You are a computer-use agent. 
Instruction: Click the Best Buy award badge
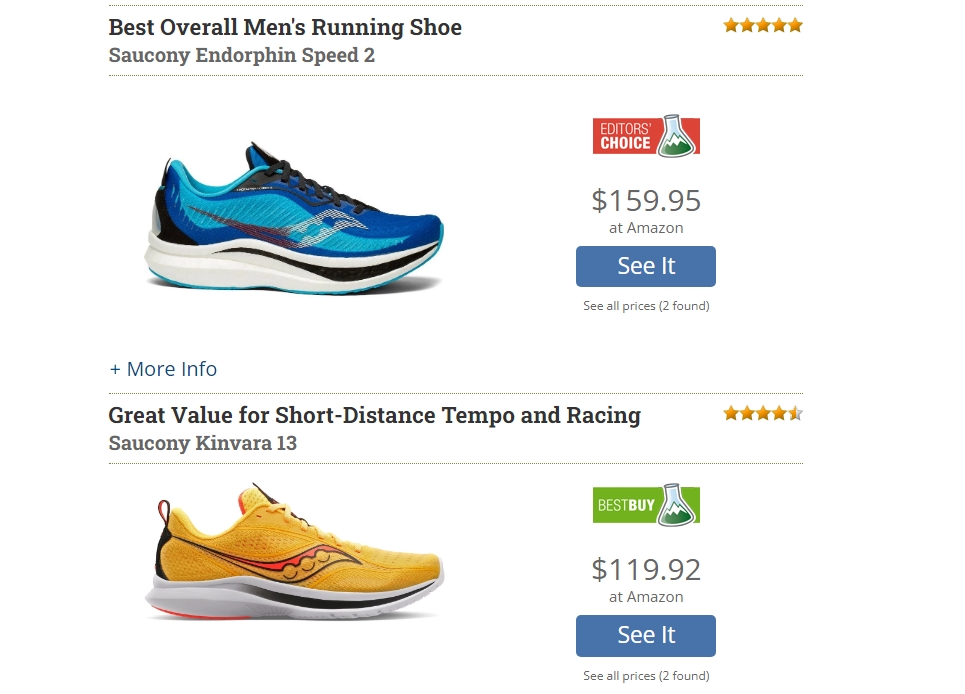pyautogui.click(x=645, y=505)
